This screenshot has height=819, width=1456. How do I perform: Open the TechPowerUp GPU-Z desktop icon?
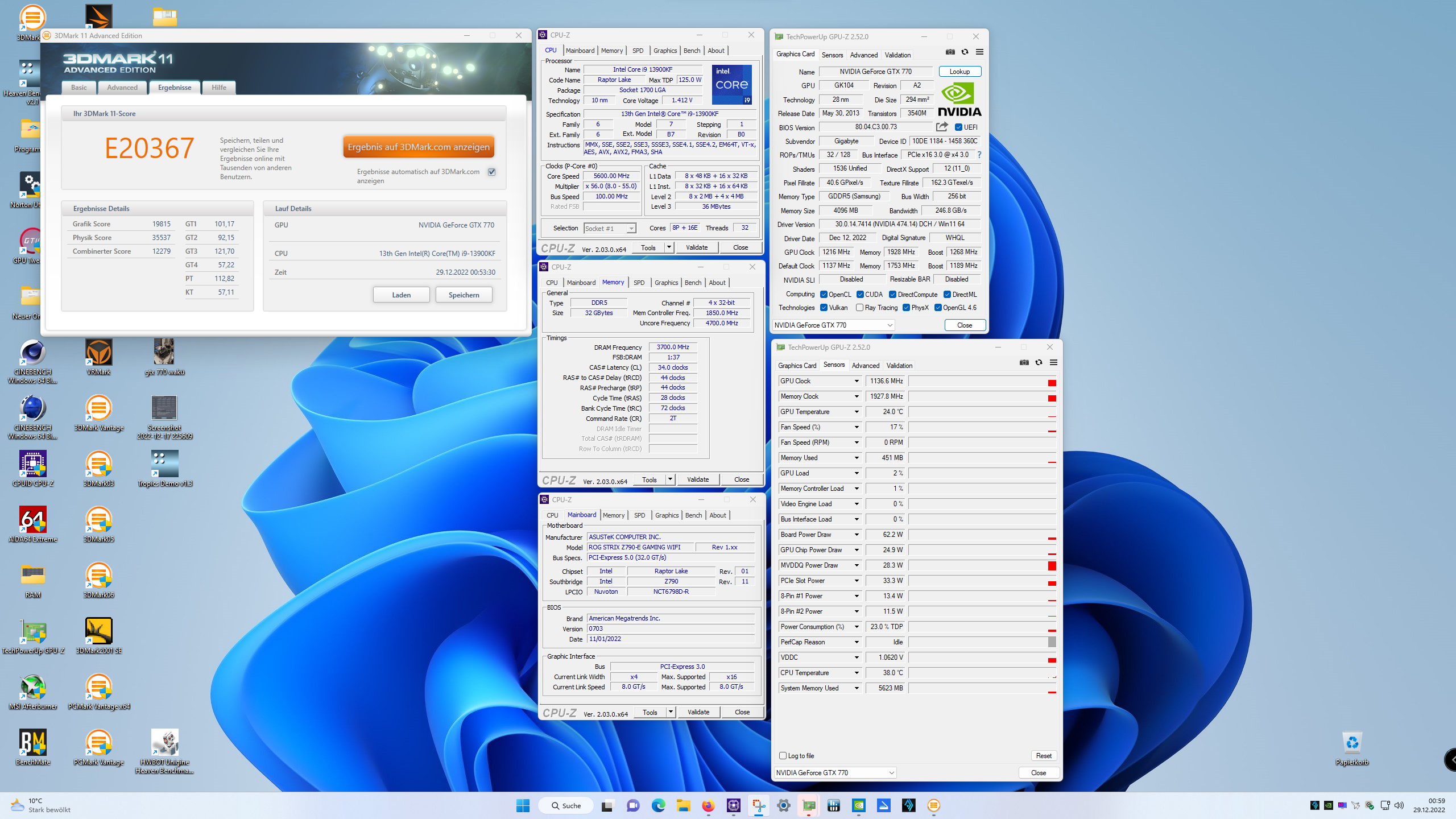33,636
